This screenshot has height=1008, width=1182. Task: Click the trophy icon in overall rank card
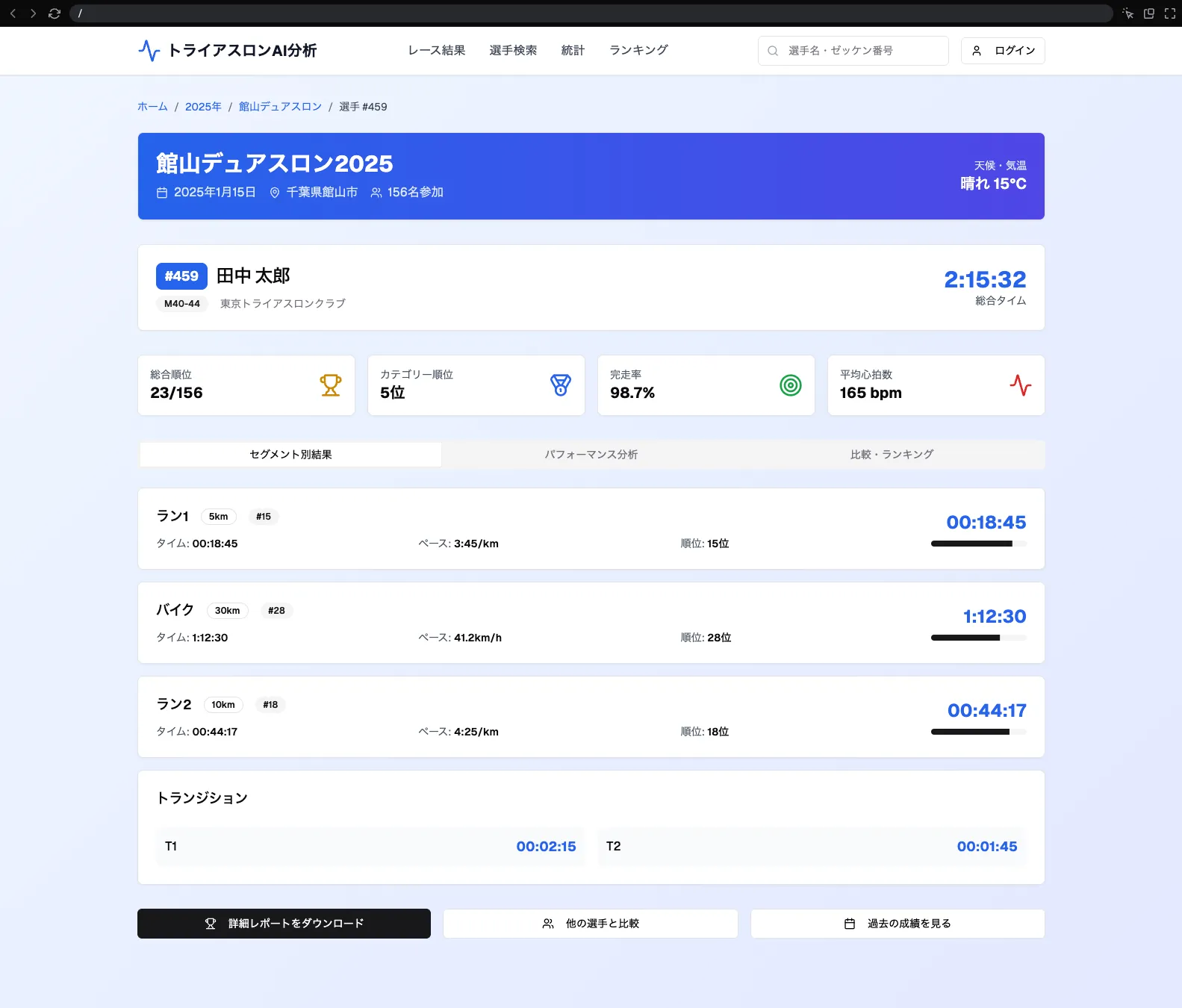[x=330, y=385]
